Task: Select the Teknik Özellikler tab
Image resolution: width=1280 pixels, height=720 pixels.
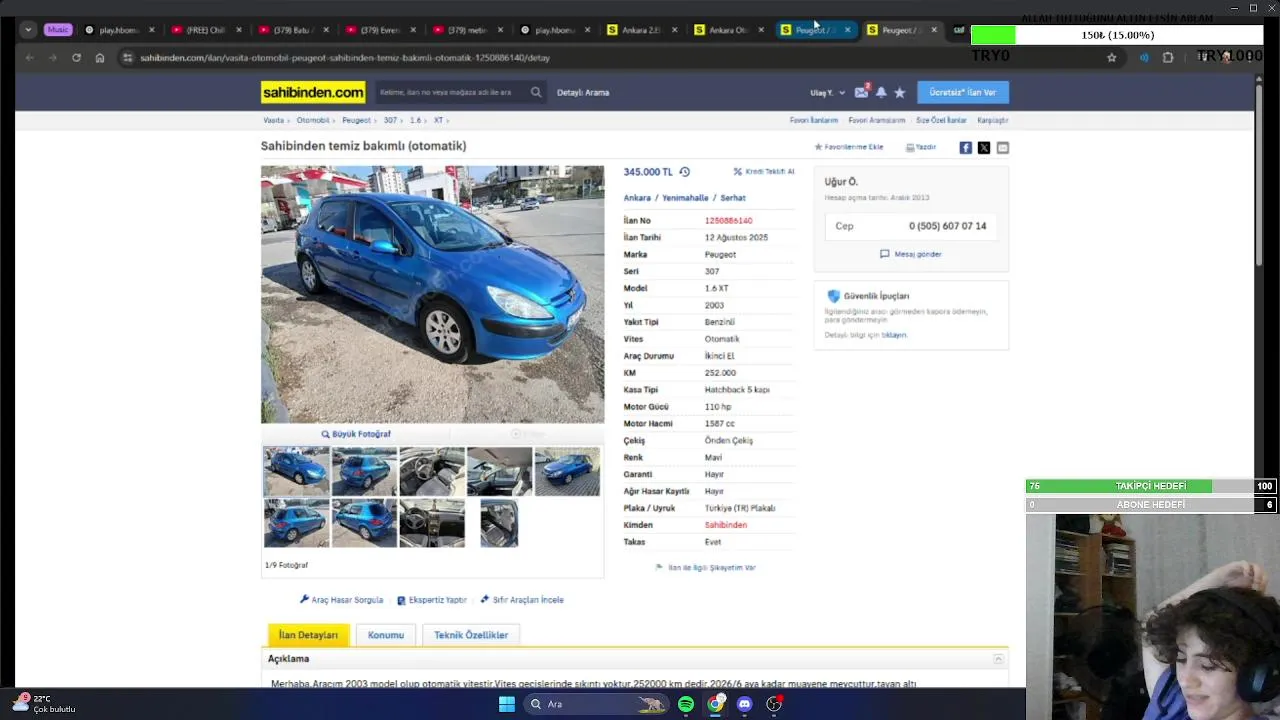Action: pos(471,635)
